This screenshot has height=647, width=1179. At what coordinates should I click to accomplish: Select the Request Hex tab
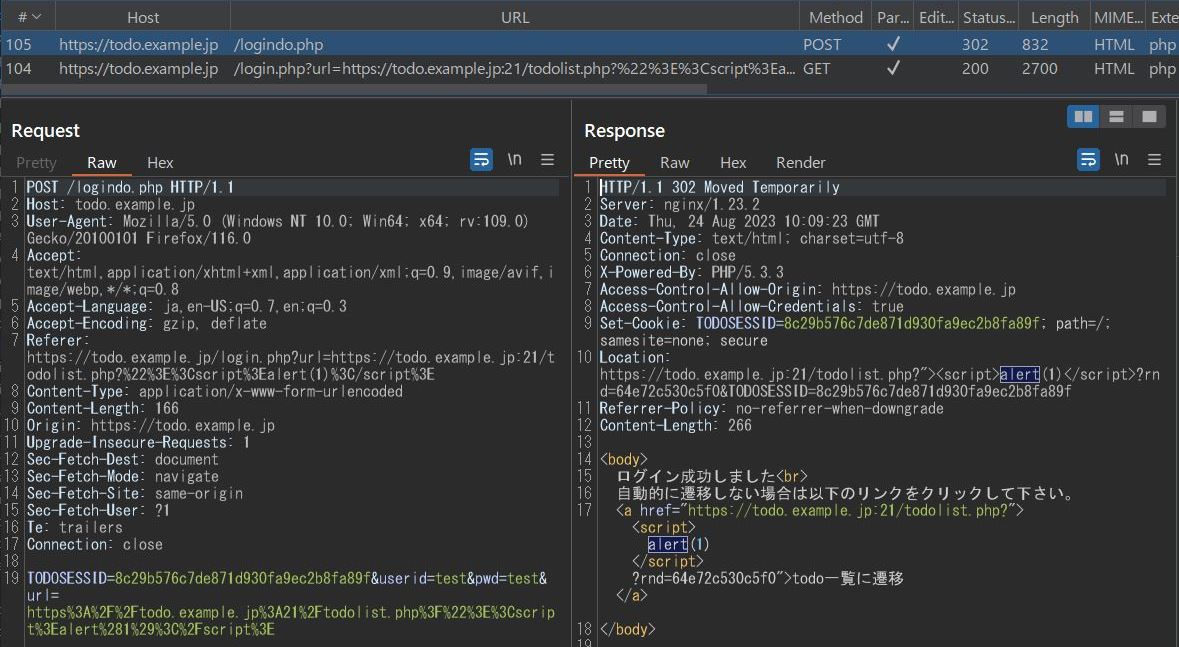160,163
